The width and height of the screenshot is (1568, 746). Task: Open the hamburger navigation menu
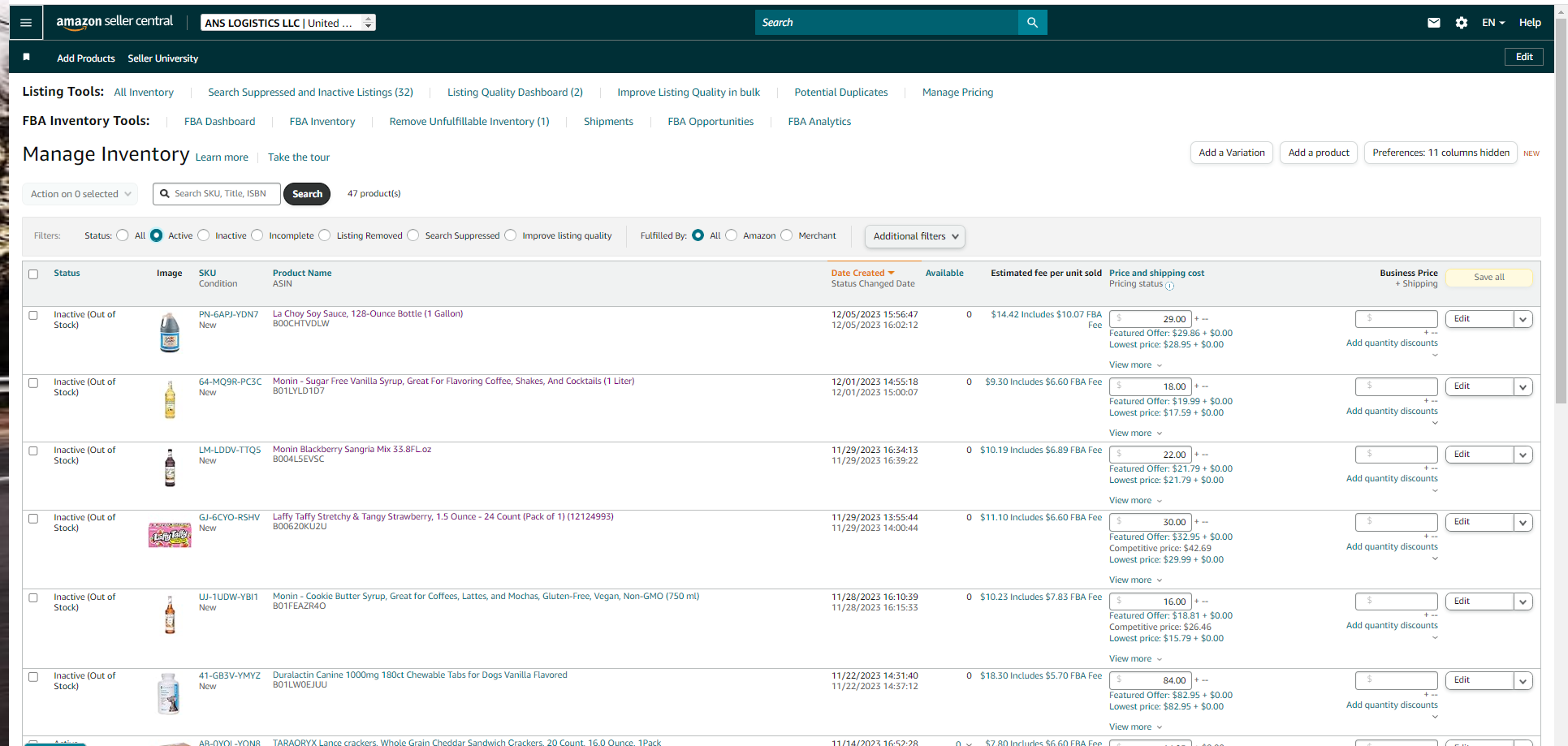(26, 23)
